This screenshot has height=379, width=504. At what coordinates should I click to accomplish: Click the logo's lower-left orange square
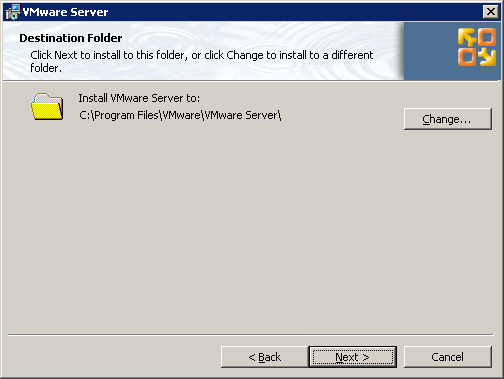coord(467,57)
